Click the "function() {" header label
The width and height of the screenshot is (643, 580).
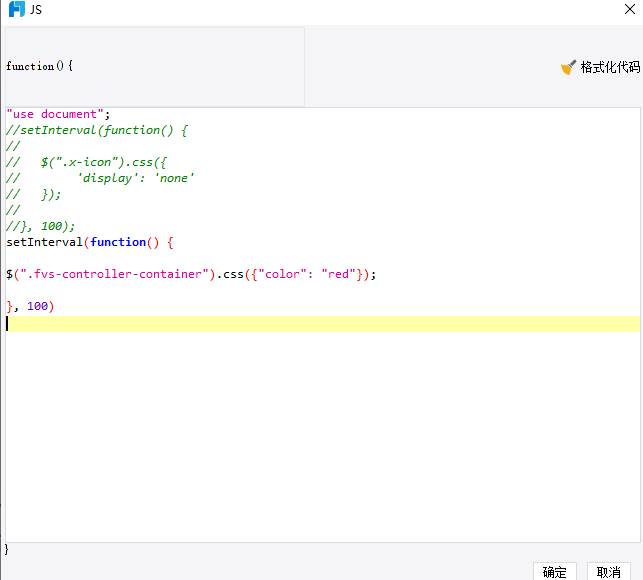[40, 66]
